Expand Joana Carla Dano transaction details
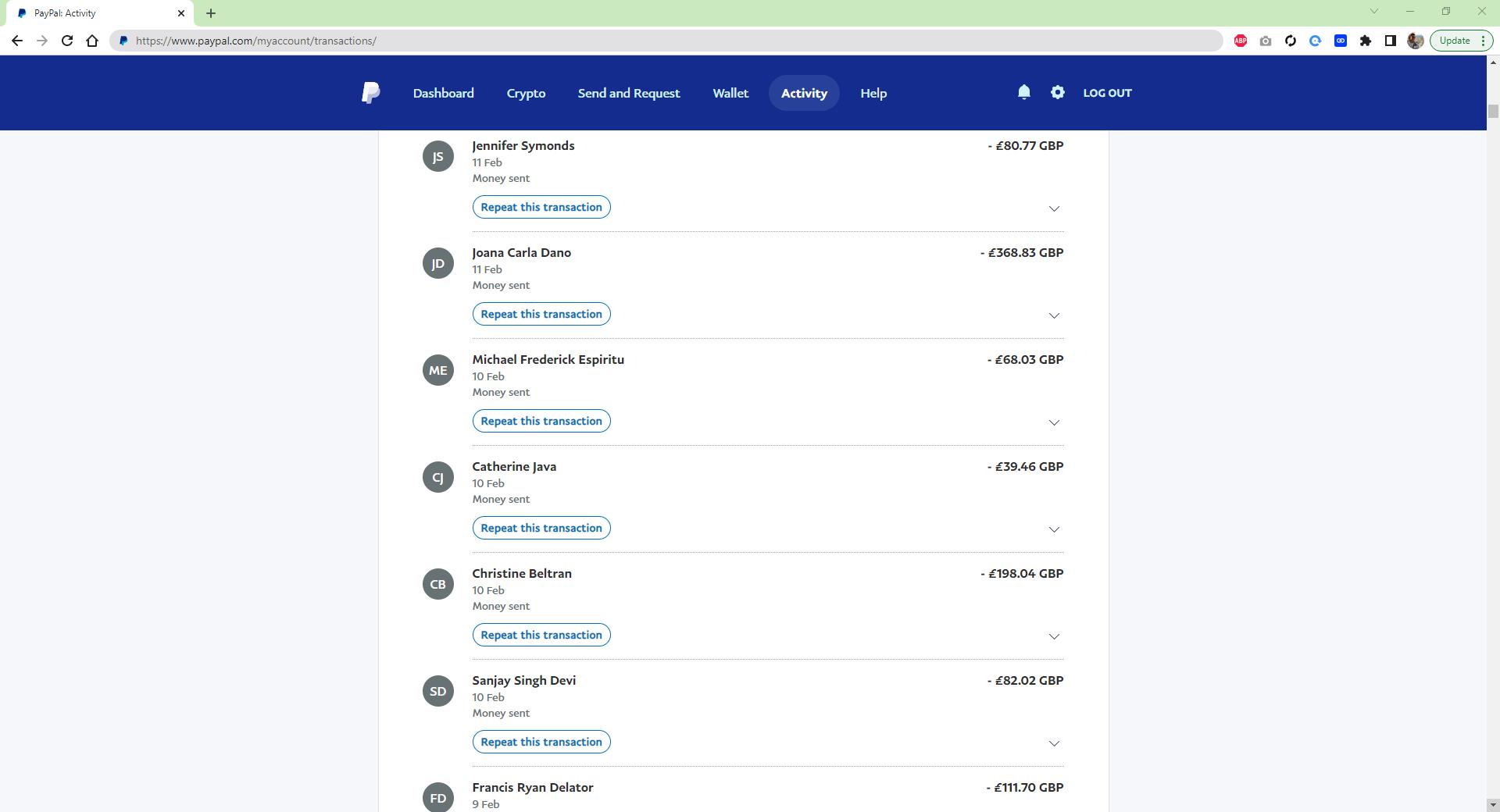The width and height of the screenshot is (1500, 812). [x=1053, y=315]
